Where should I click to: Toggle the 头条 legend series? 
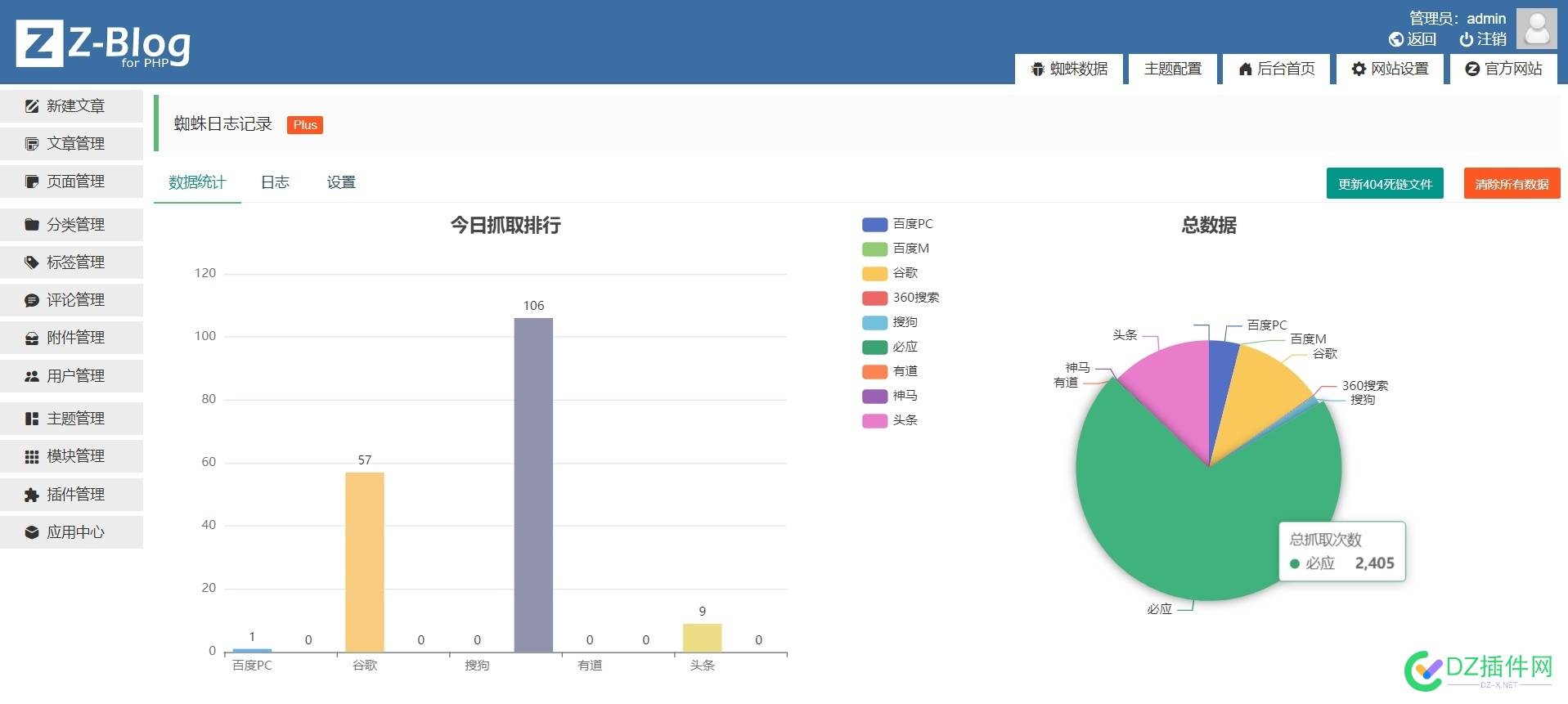[x=890, y=420]
